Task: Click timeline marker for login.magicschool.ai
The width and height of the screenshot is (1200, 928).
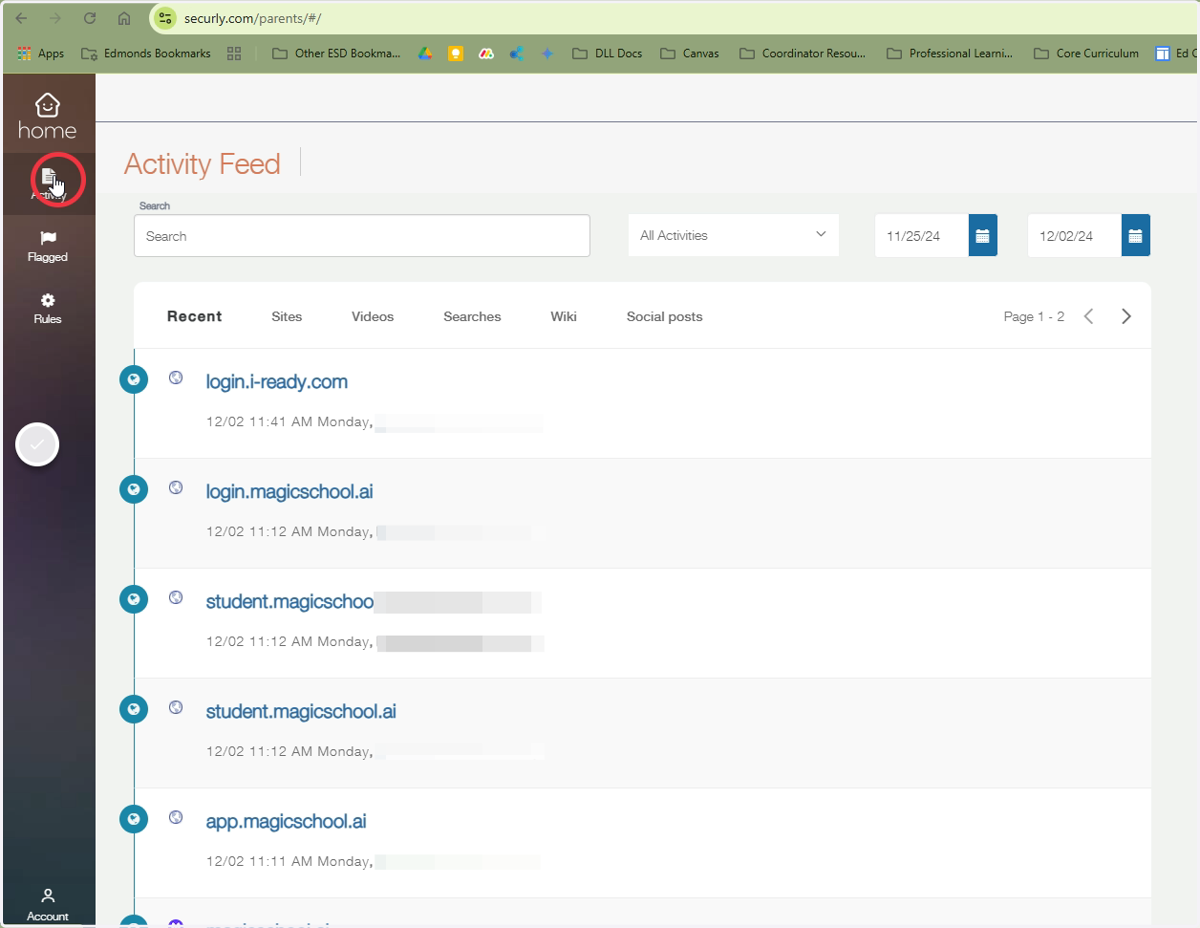Action: 133,490
